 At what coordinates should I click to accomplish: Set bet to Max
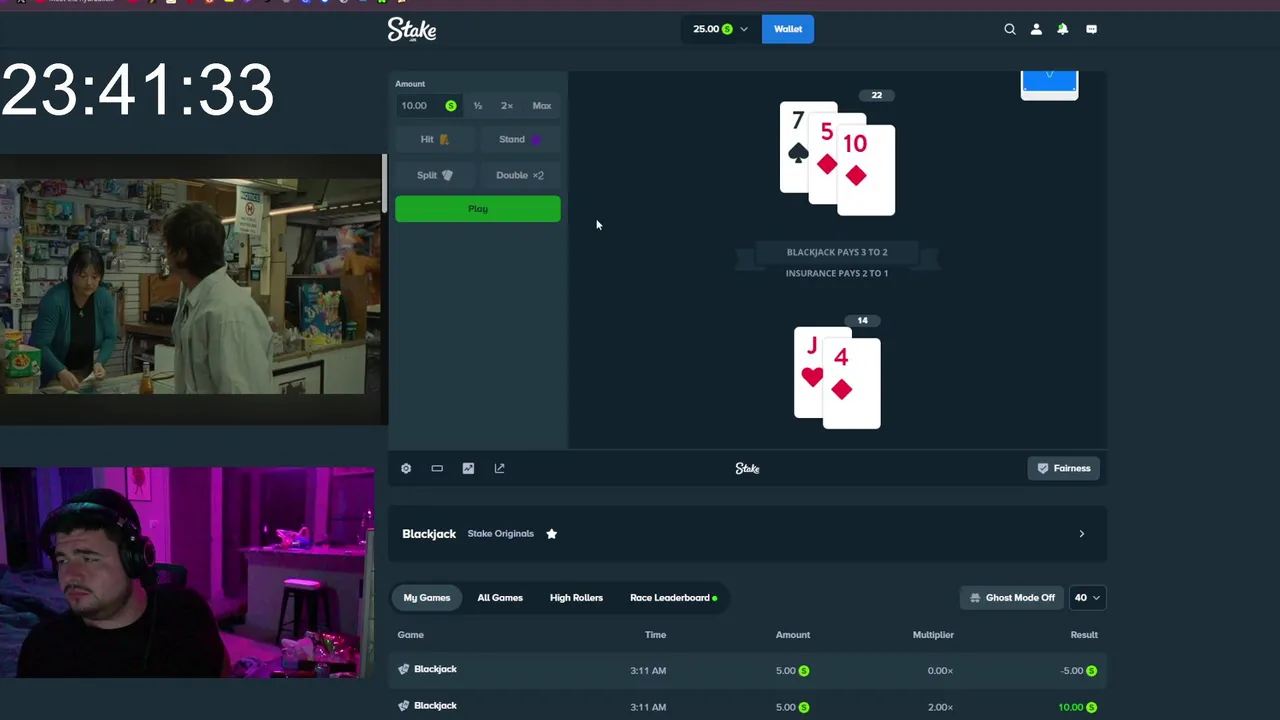[x=541, y=106]
